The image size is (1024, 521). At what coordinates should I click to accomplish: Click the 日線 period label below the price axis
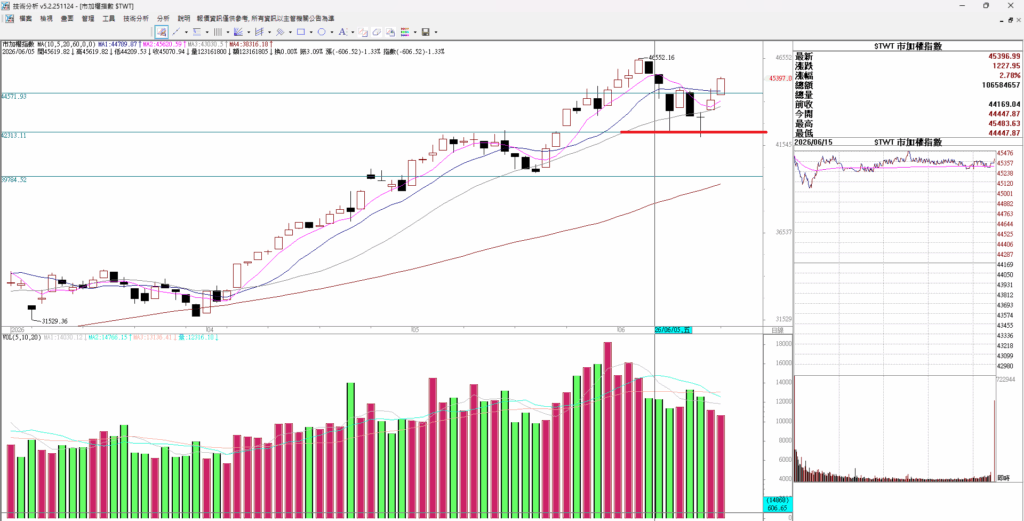(x=777, y=330)
